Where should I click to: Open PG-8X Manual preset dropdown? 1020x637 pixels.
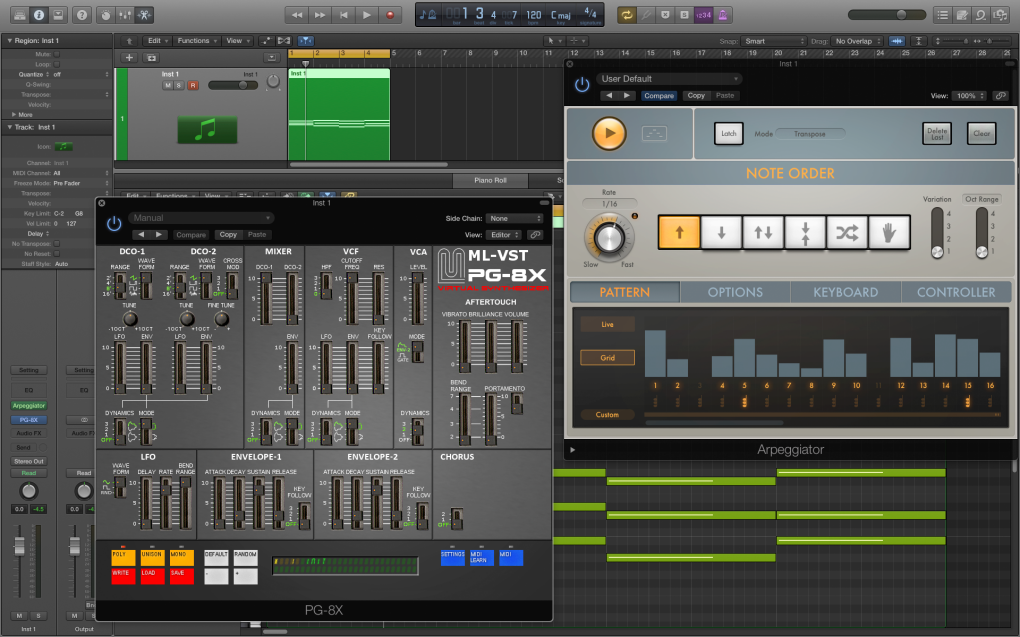coord(201,218)
